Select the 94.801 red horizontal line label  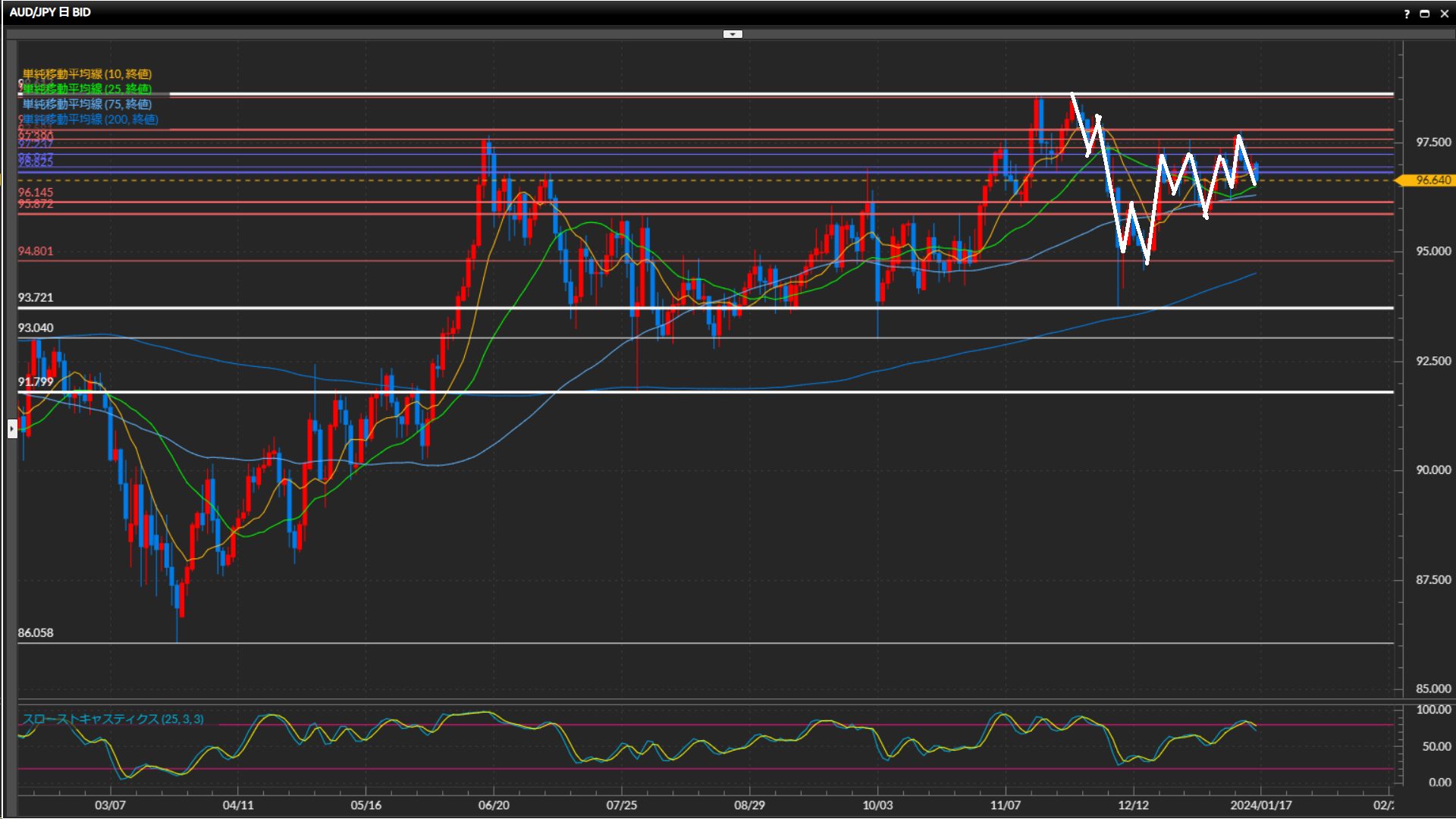click(x=36, y=252)
